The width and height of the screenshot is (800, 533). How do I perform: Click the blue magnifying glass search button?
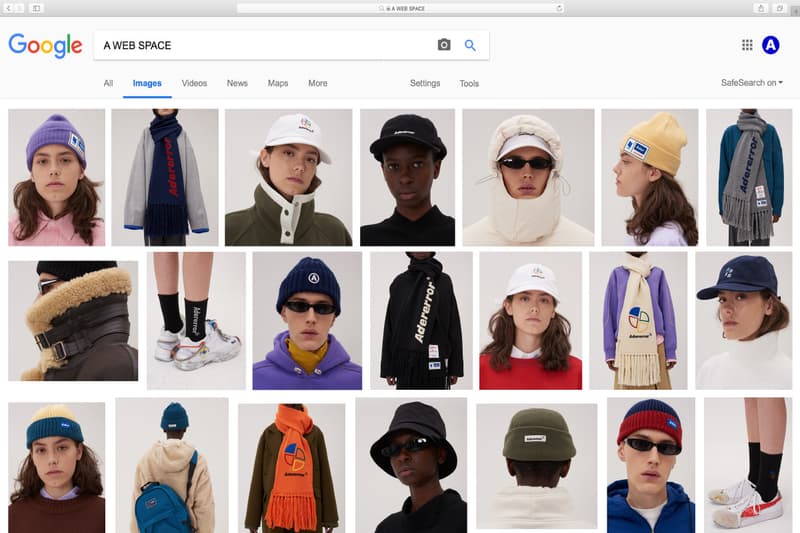pyautogui.click(x=470, y=45)
